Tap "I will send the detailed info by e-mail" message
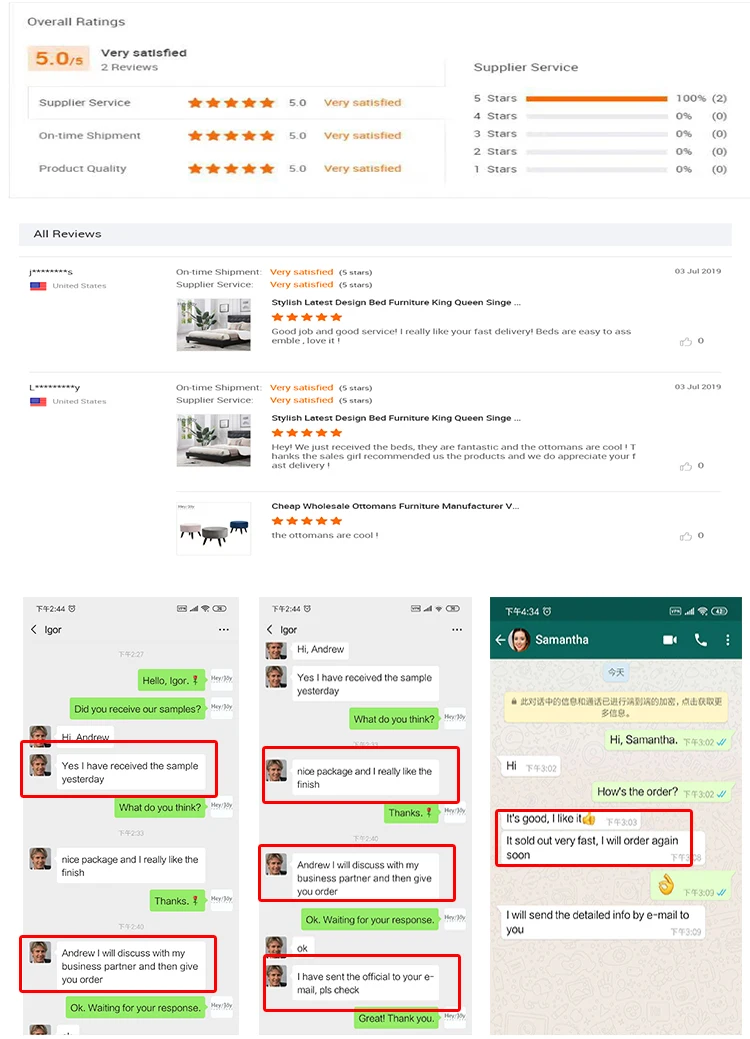 pyautogui.click(x=602, y=922)
